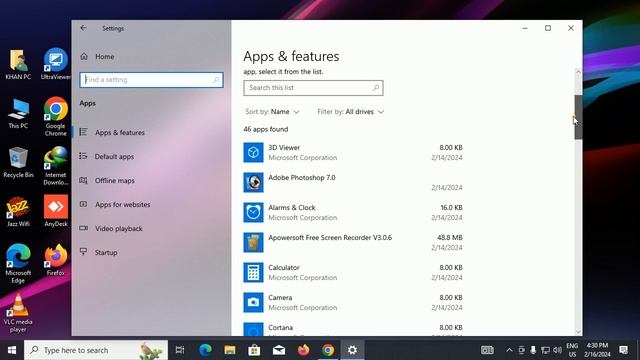Open Firefox from taskbar
The width and height of the screenshot is (640, 360).
pyautogui.click(x=303, y=350)
